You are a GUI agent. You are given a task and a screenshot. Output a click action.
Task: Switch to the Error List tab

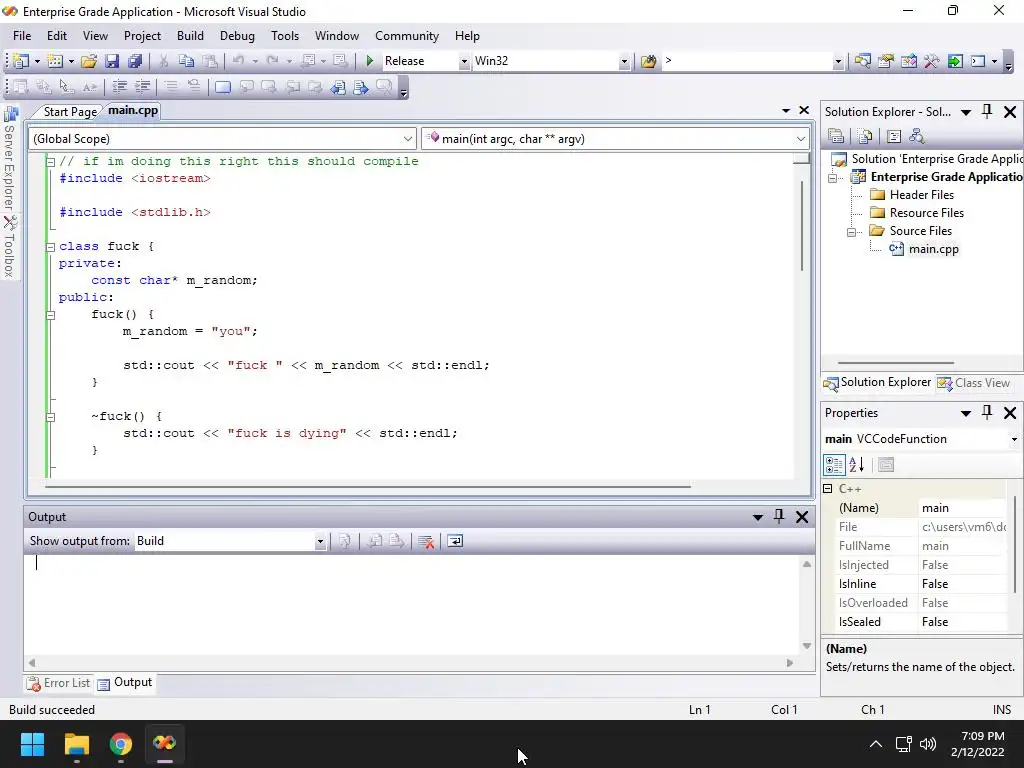tap(59, 683)
